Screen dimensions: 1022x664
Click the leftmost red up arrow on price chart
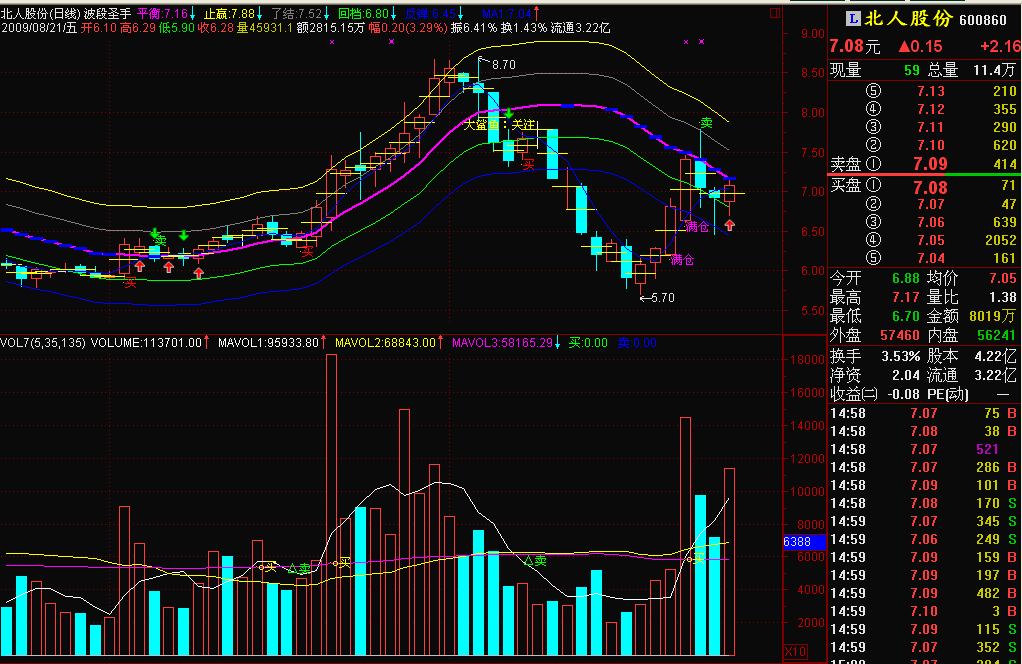pyautogui.click(x=139, y=266)
